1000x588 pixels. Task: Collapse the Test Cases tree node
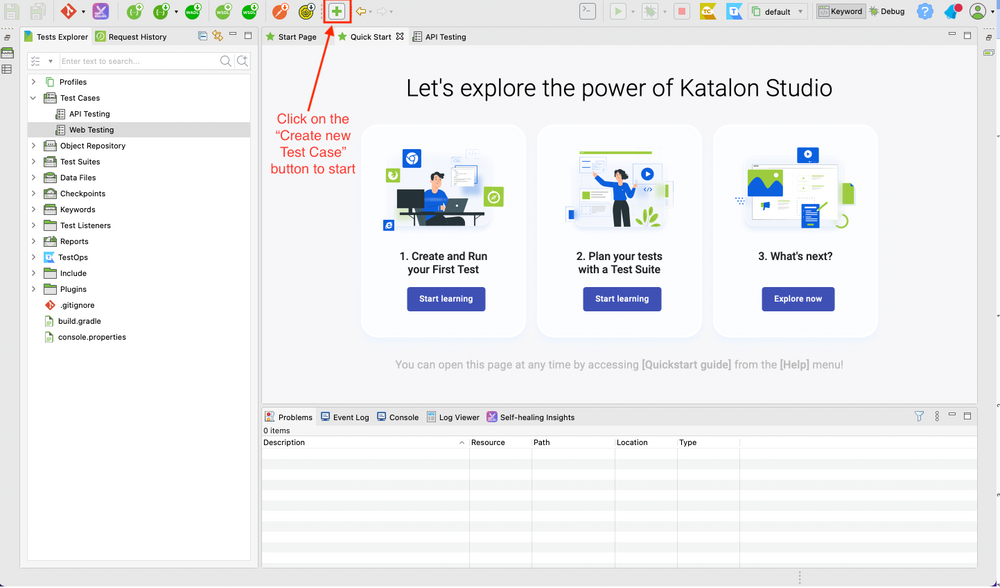(x=32, y=97)
